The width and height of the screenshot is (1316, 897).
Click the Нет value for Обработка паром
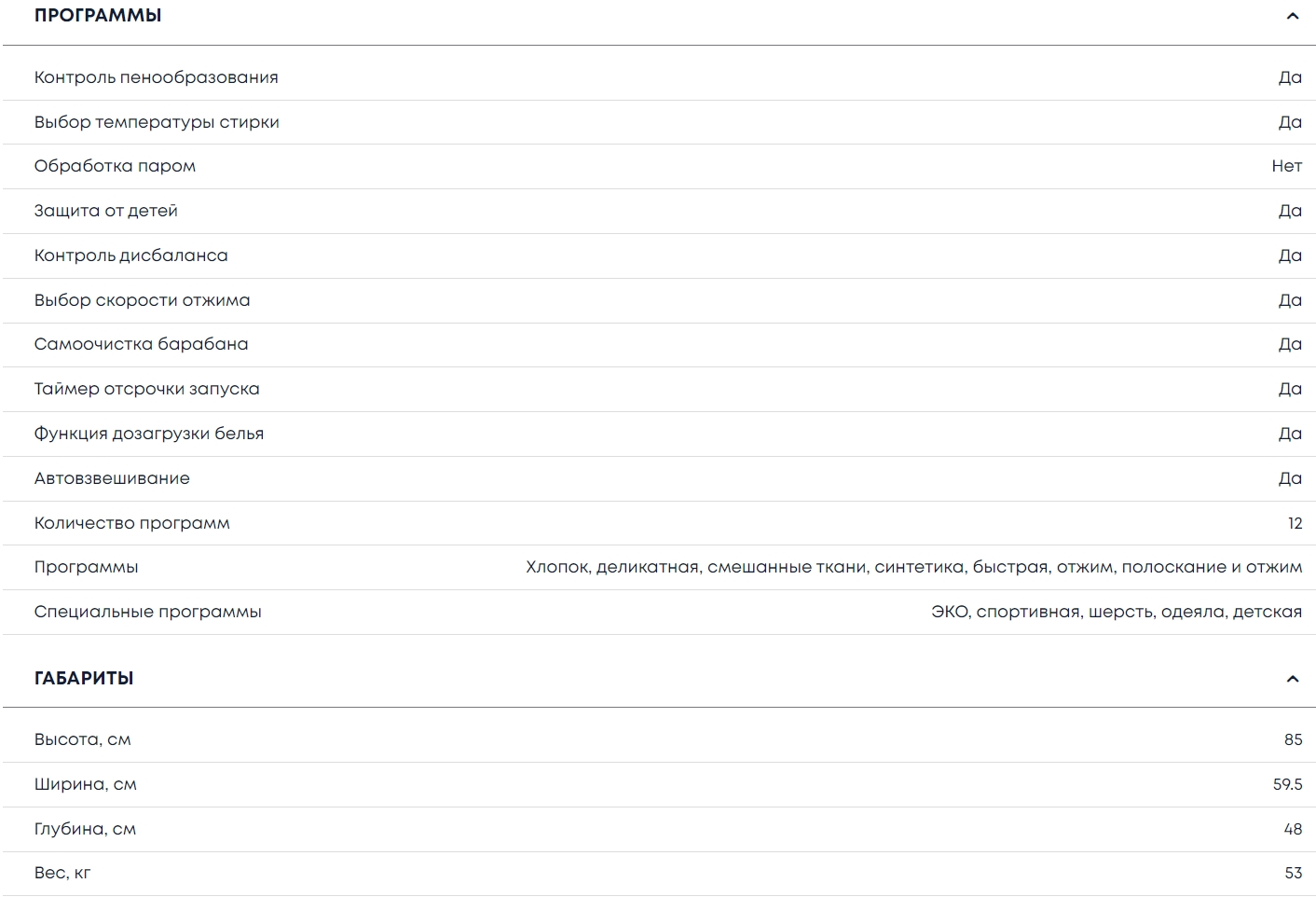click(x=1286, y=166)
